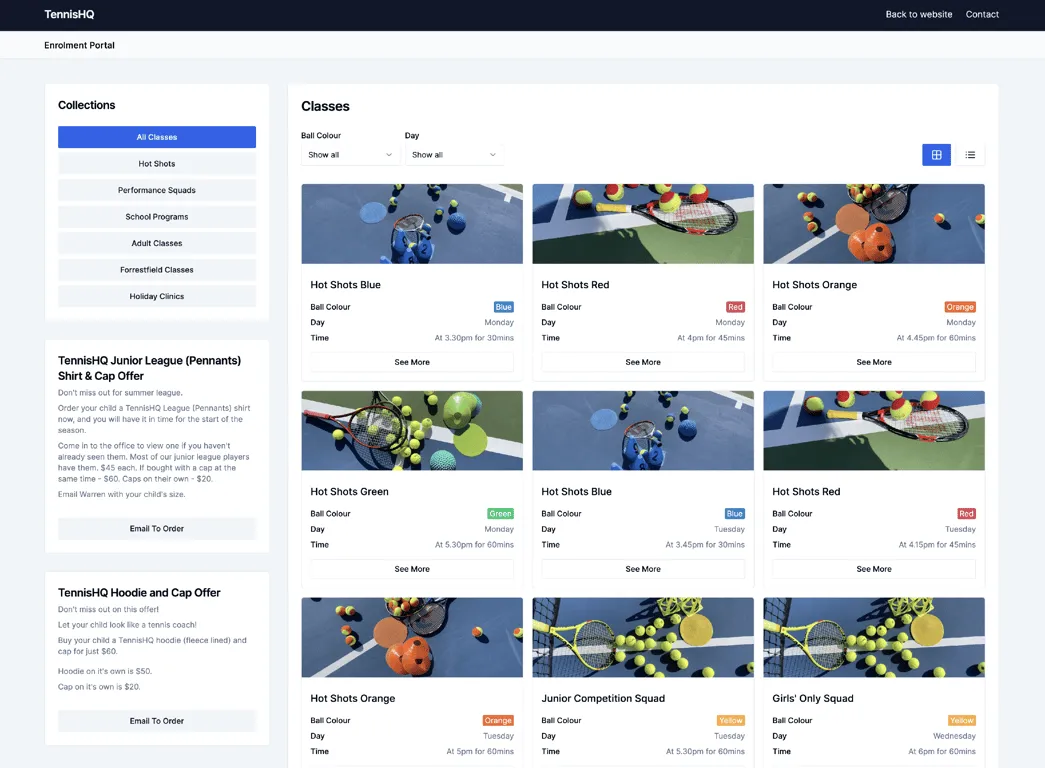Switch to list view layout
Image resolution: width=1045 pixels, height=768 pixels.
pyautogui.click(x=970, y=155)
